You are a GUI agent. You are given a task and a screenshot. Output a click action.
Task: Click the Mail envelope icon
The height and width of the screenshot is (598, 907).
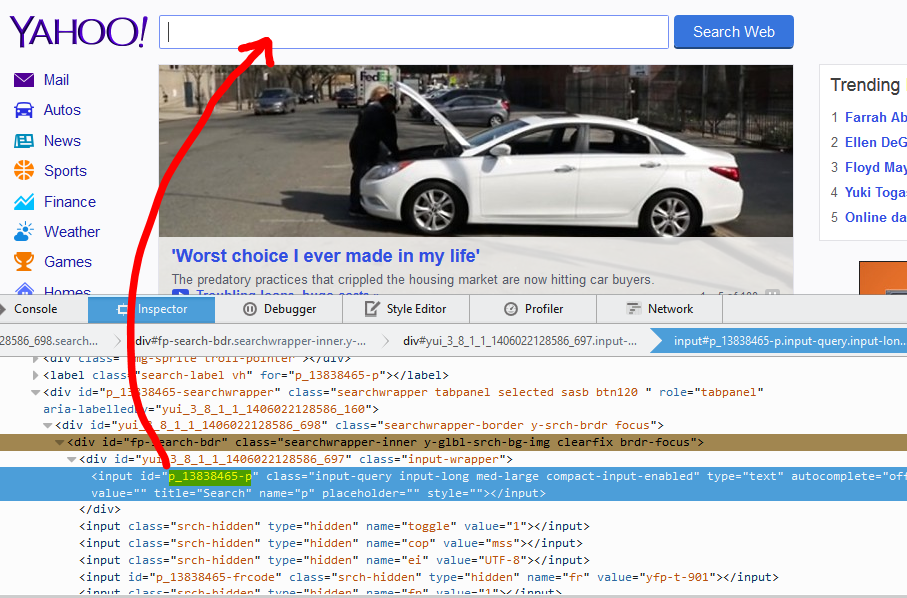click(x=24, y=80)
